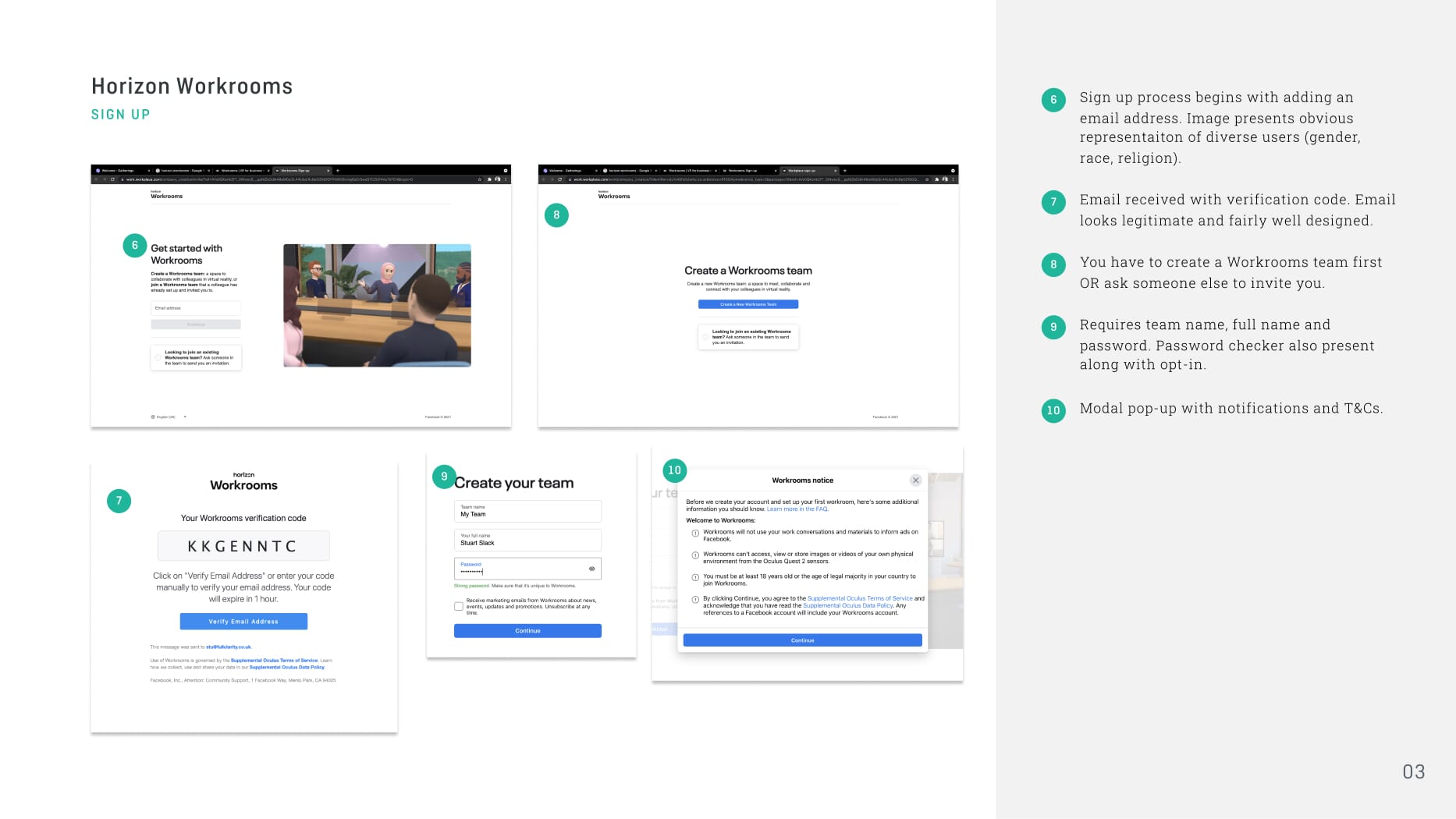Click Continue in the Create your team form
1456x819 pixels.
coord(527,631)
